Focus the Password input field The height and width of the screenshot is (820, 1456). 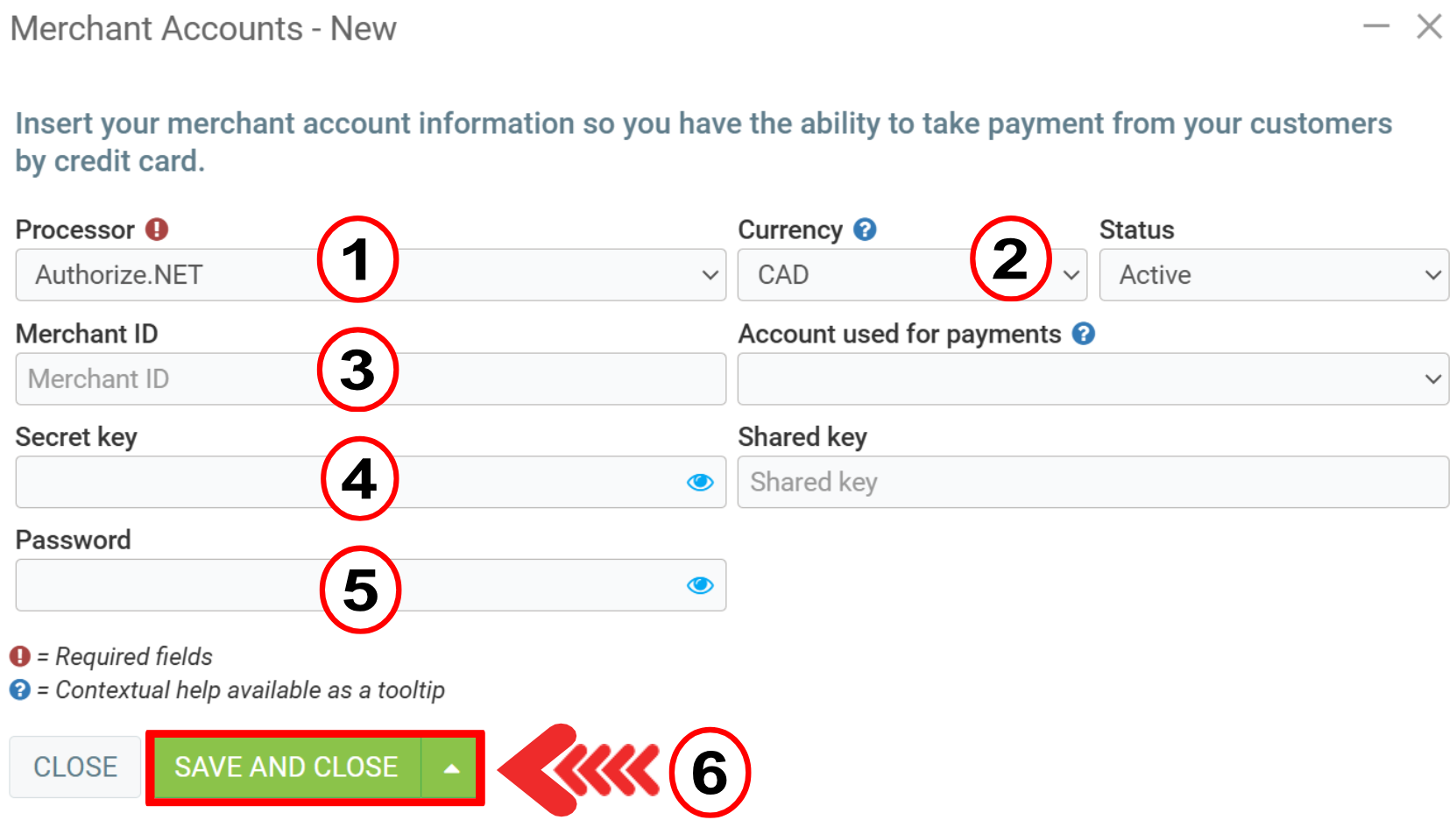175,585
